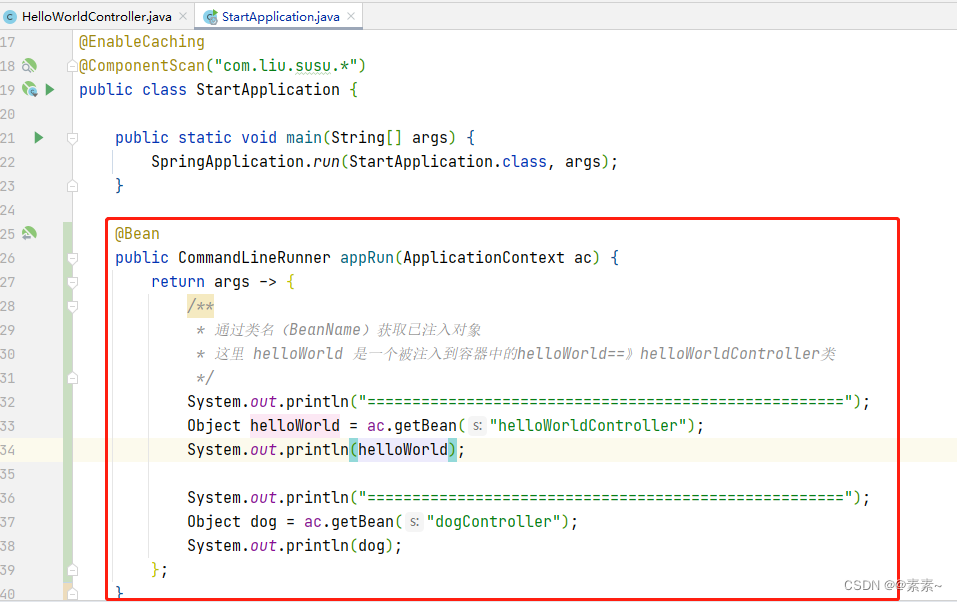Viewport: 957px width, 602px height.
Task: Run StartApplication via the green arrow on line 19
Action: [x=51, y=89]
